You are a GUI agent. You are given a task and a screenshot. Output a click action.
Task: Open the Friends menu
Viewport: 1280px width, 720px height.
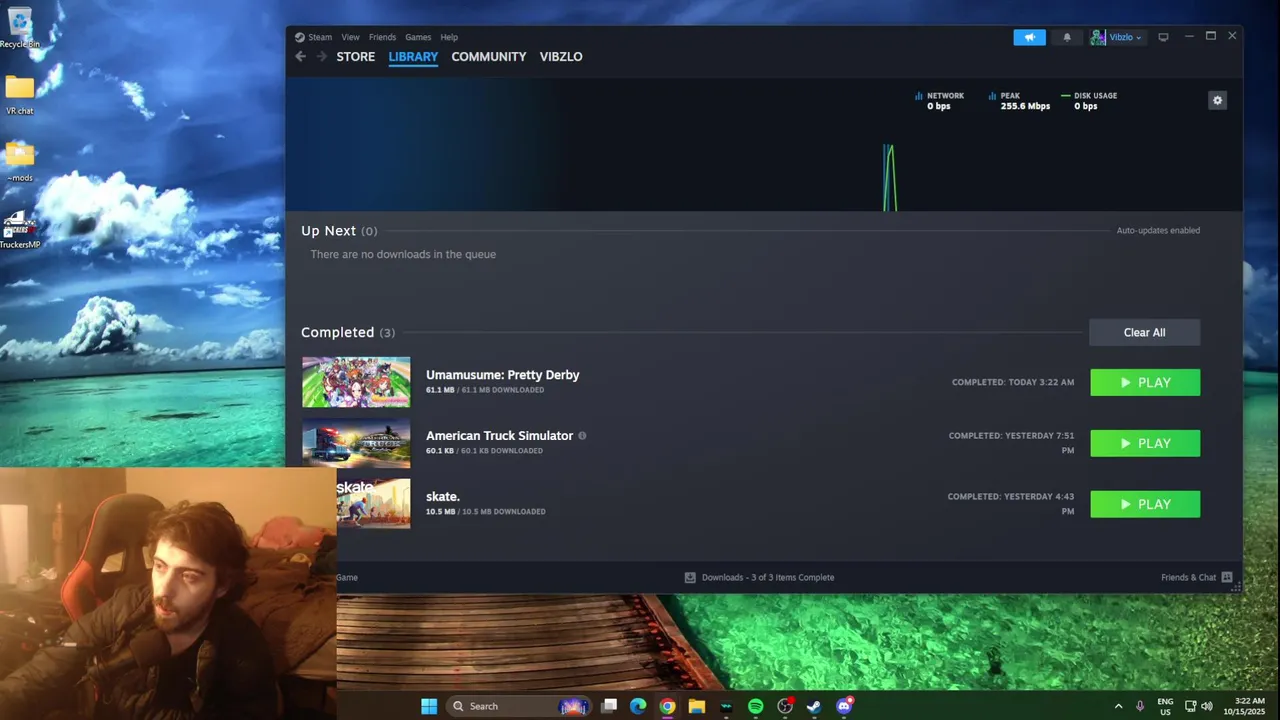pyautogui.click(x=382, y=37)
